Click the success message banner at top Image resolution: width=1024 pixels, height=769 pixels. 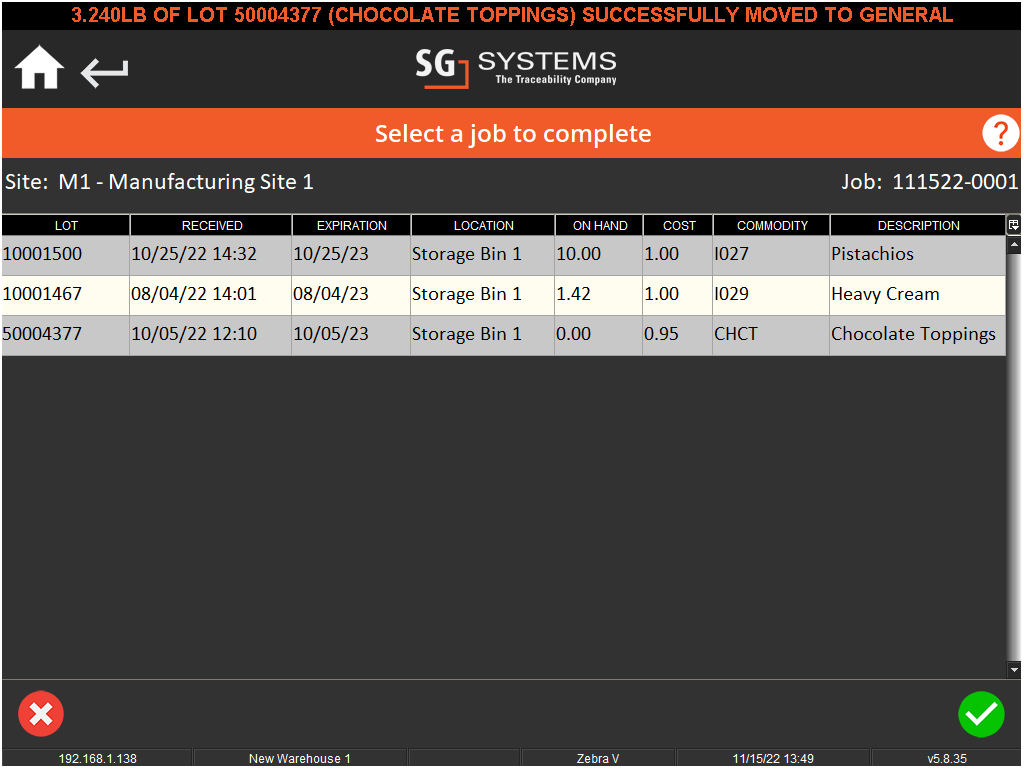pyautogui.click(x=512, y=15)
